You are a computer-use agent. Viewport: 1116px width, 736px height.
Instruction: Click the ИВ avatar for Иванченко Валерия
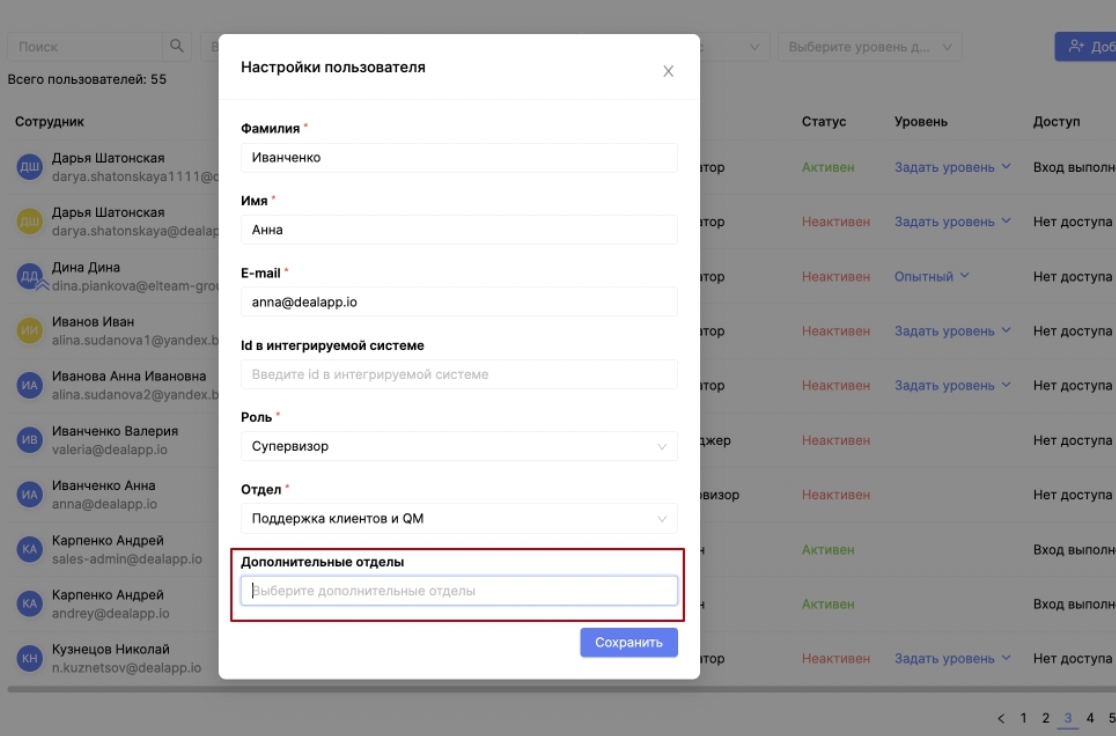pos(30,440)
